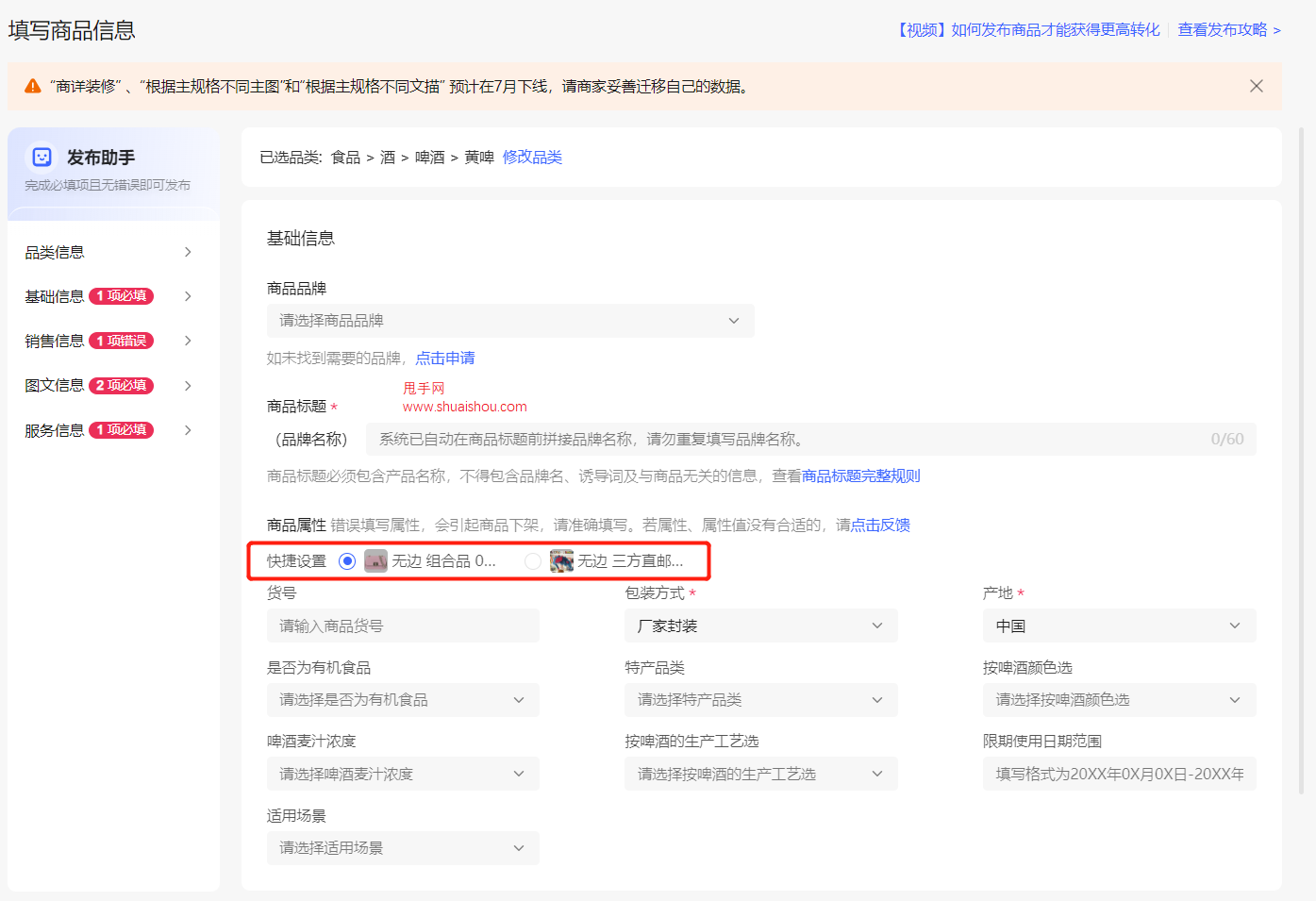The width and height of the screenshot is (1316, 901).
Task: Click second quick-setting product thumbnail 无边 三方直邮
Action: [561, 561]
